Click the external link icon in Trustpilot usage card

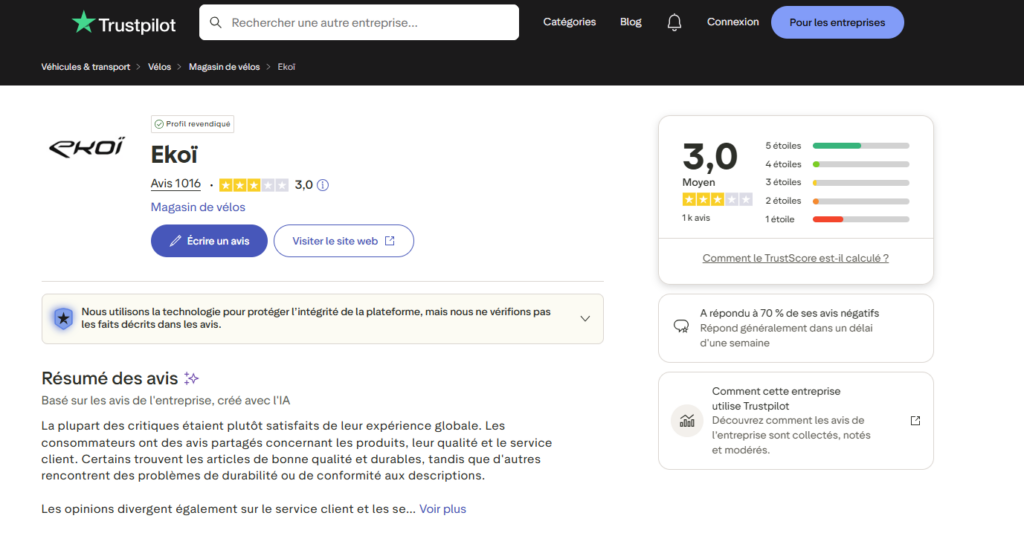(915, 421)
